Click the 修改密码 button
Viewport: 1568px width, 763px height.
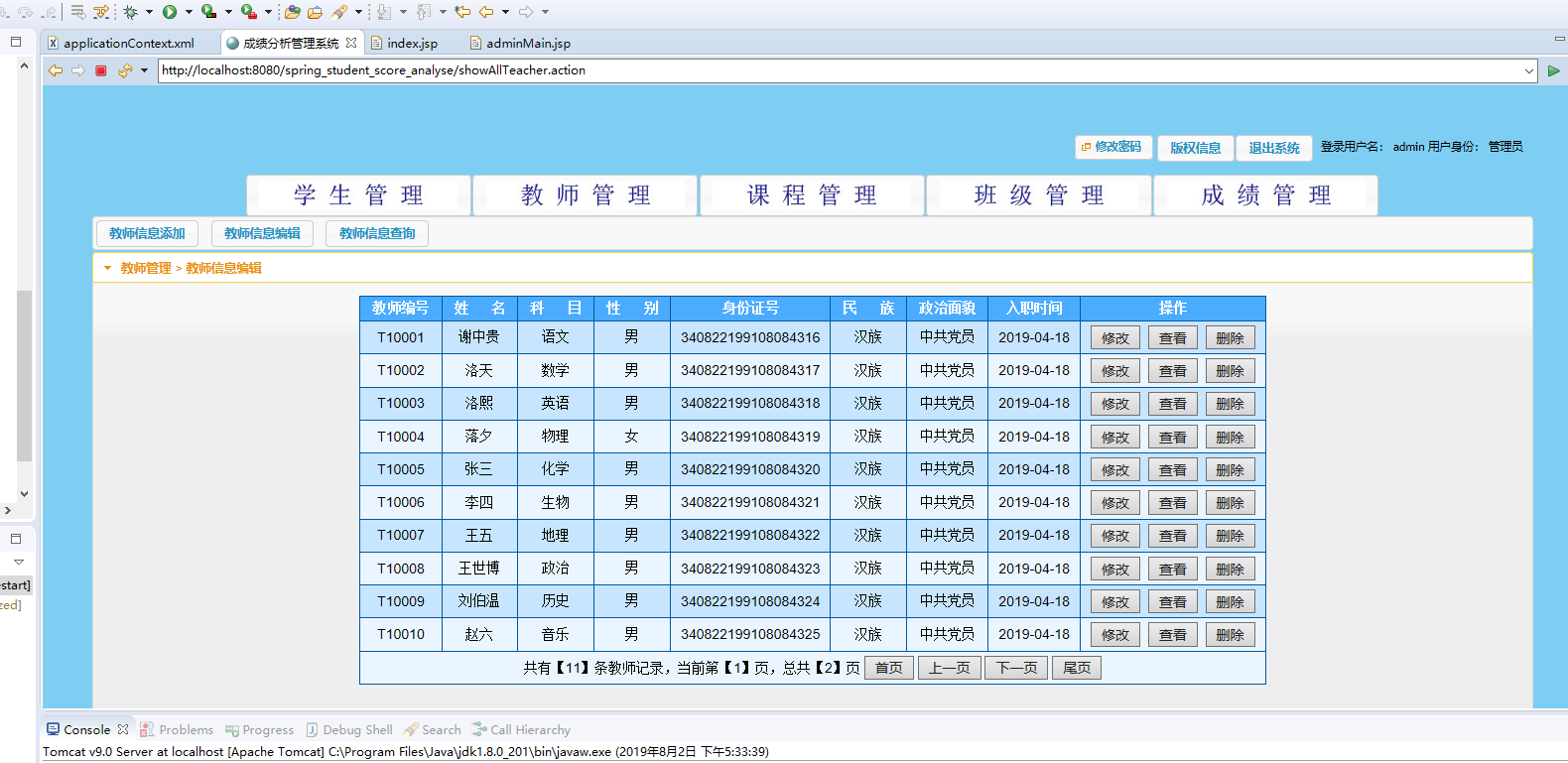[1113, 147]
